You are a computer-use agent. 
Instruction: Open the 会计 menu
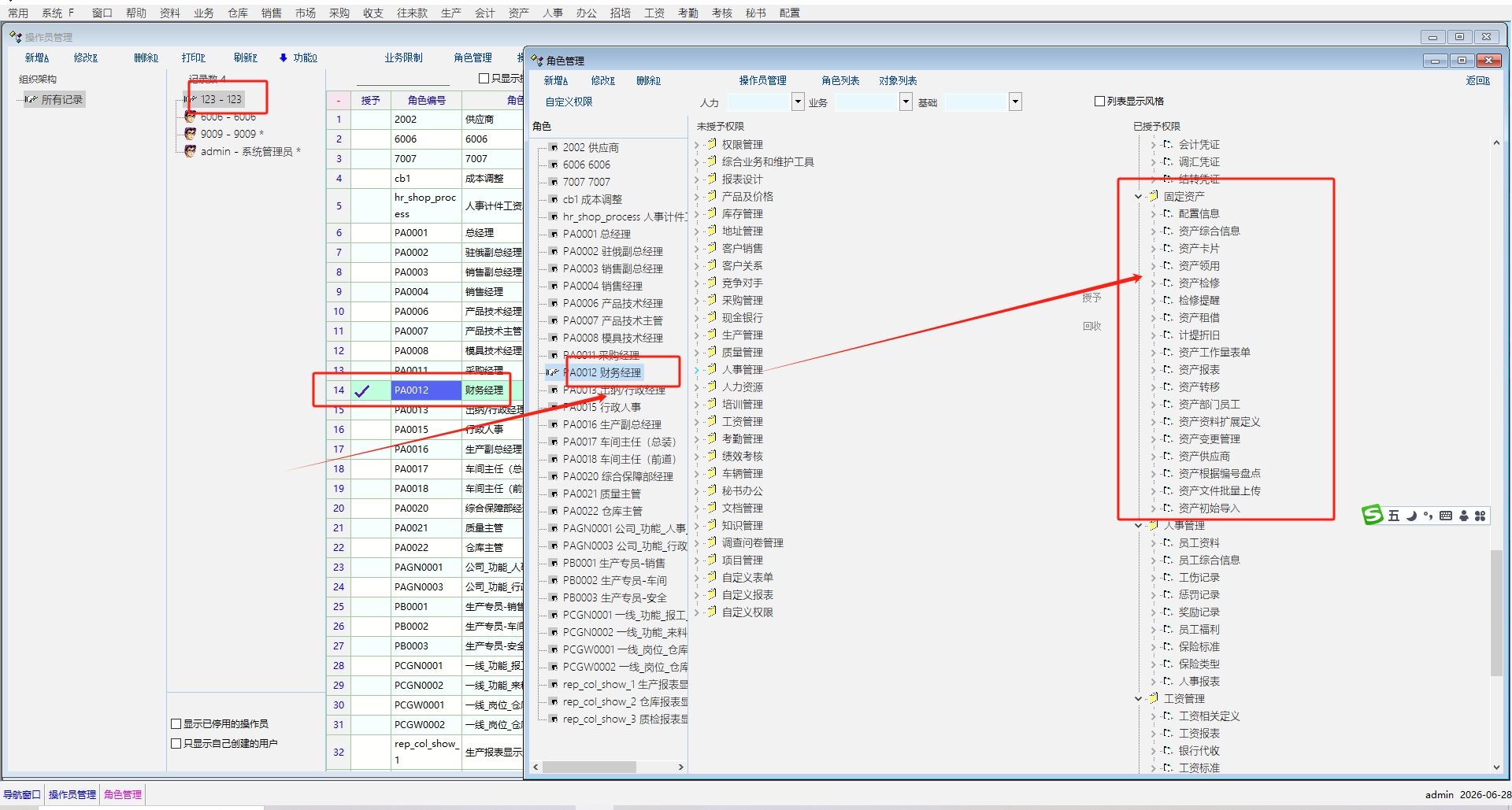[485, 13]
